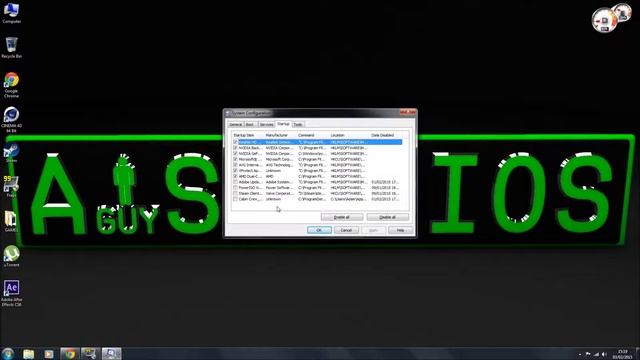Select the Adobe After Effects shortcut

tap(11, 293)
